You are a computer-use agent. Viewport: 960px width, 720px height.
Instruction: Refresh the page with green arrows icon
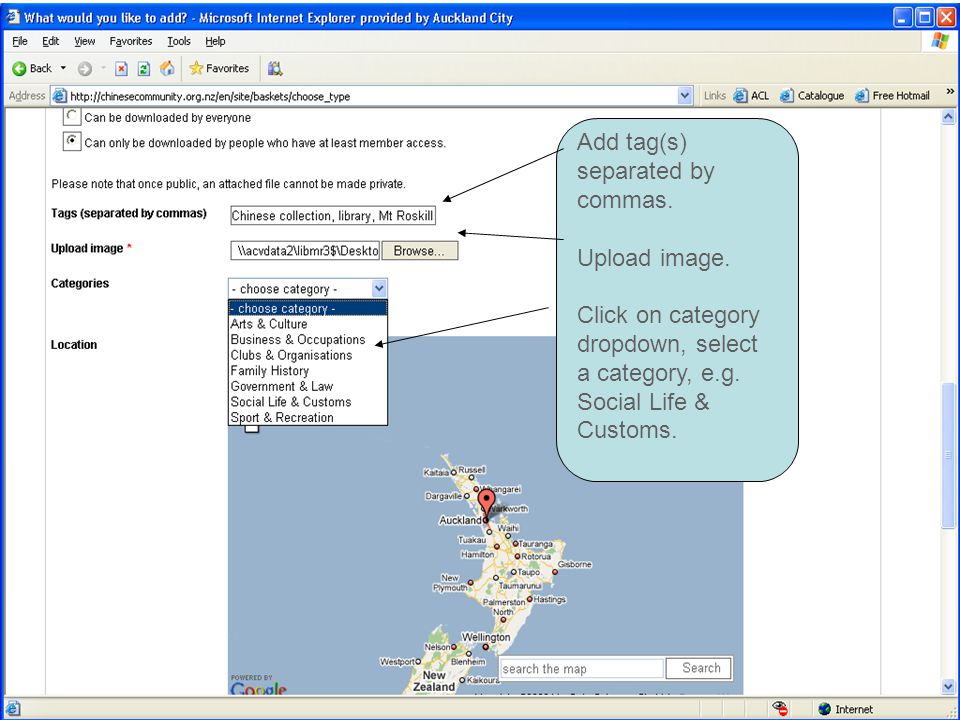pyautogui.click(x=144, y=69)
